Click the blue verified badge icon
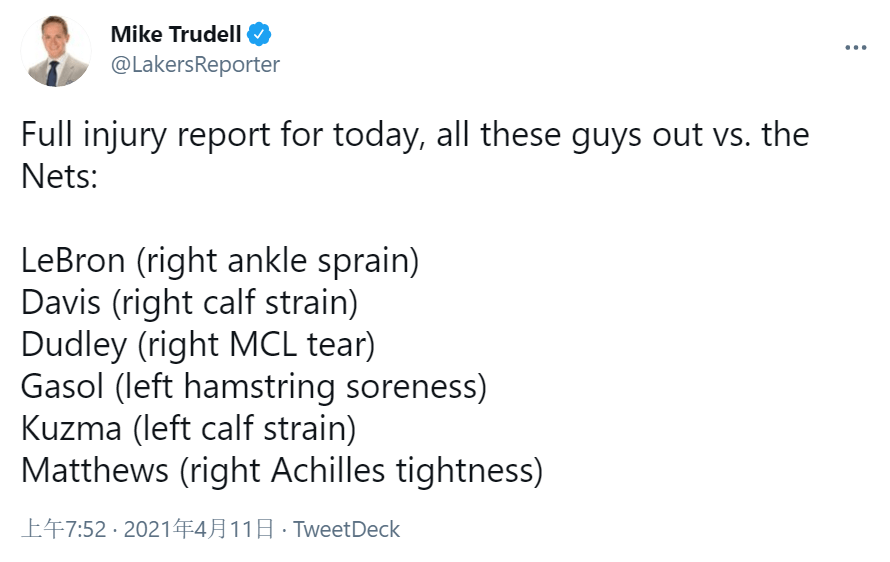The width and height of the screenshot is (890, 562). click(259, 35)
